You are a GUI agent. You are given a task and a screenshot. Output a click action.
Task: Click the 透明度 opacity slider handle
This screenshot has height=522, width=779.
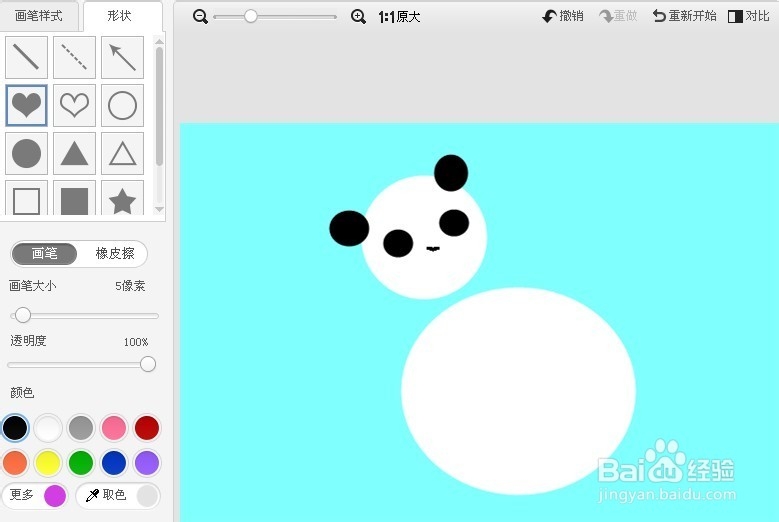click(x=148, y=364)
